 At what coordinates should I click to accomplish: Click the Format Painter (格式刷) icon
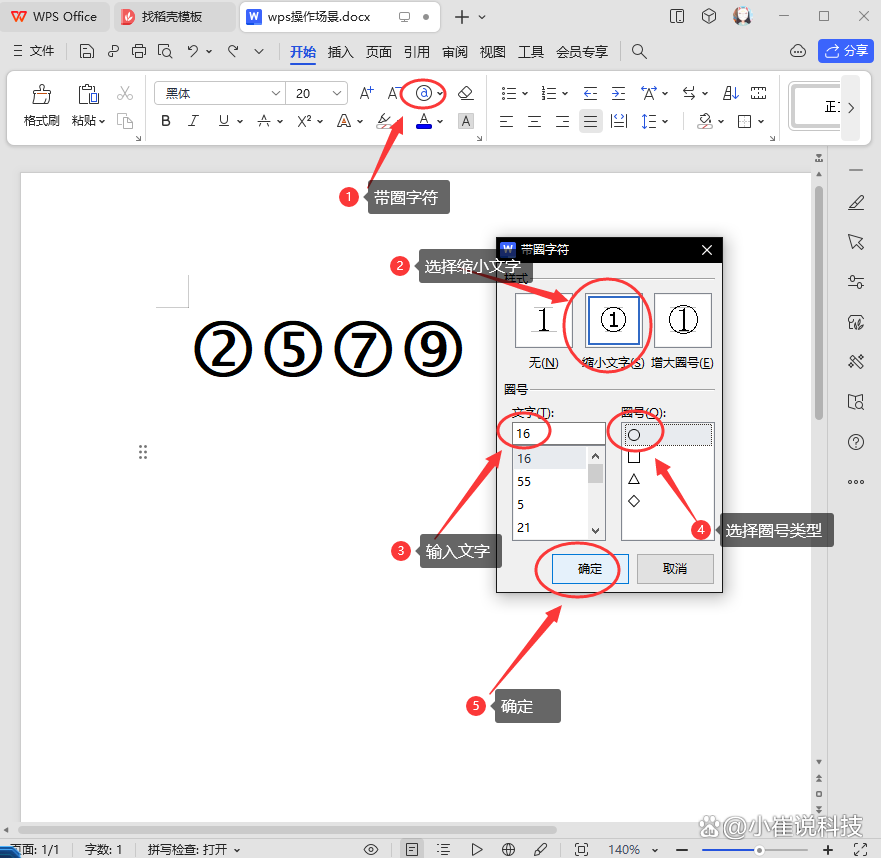pyautogui.click(x=41, y=94)
